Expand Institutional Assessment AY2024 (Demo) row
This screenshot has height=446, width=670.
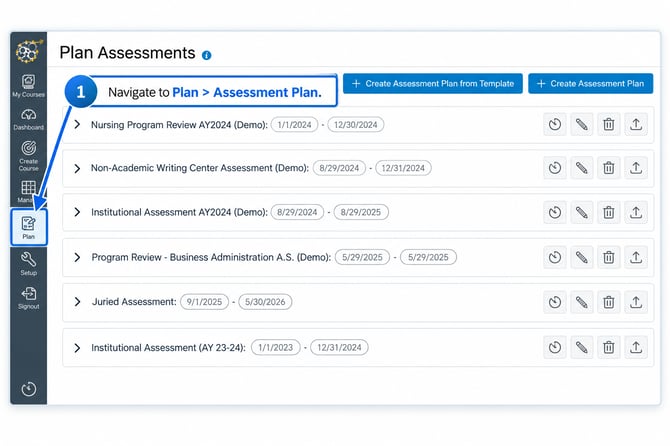77,212
